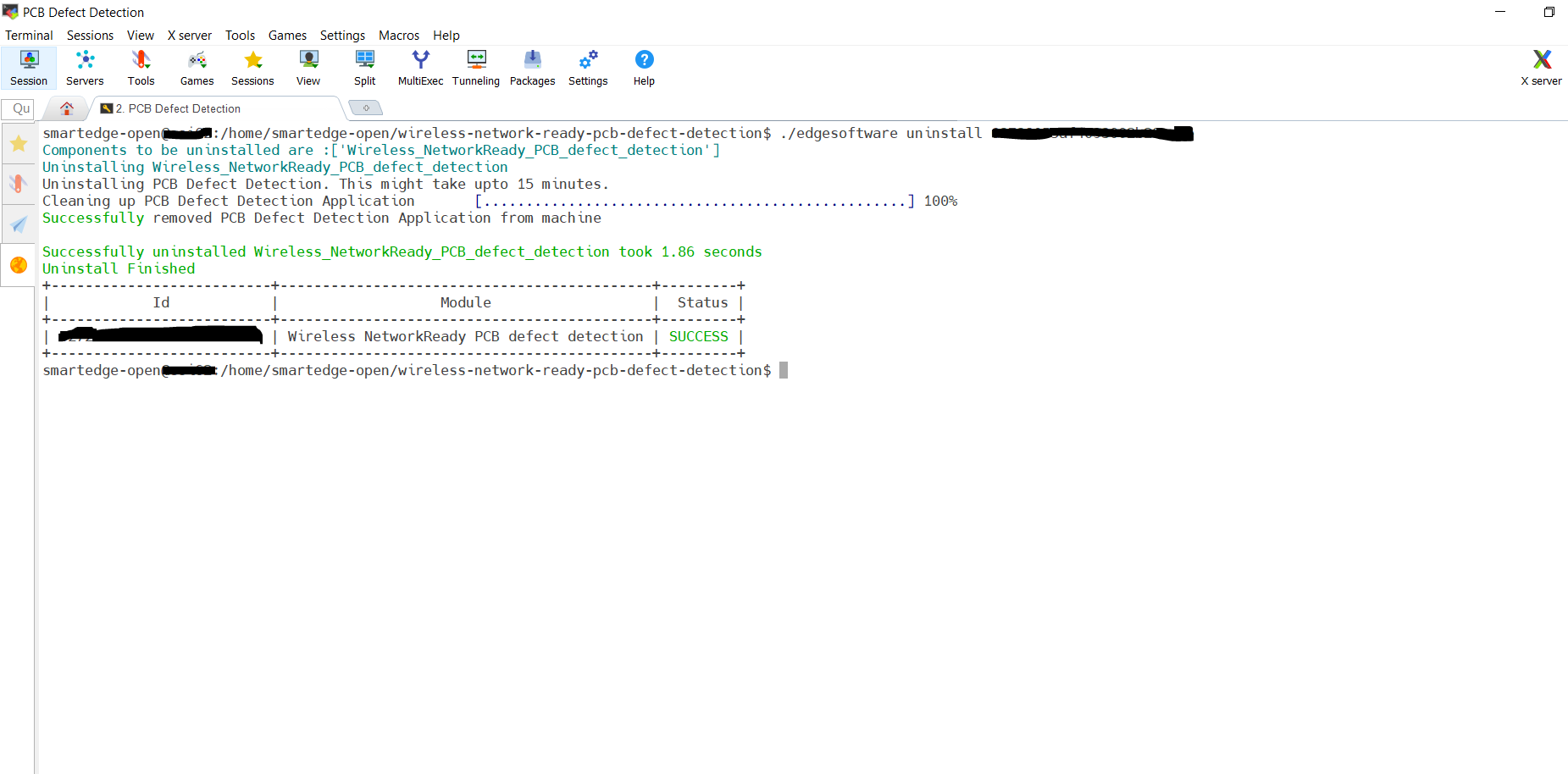This screenshot has width=1568, height=774.
Task: Open the Macros menu
Action: (399, 36)
